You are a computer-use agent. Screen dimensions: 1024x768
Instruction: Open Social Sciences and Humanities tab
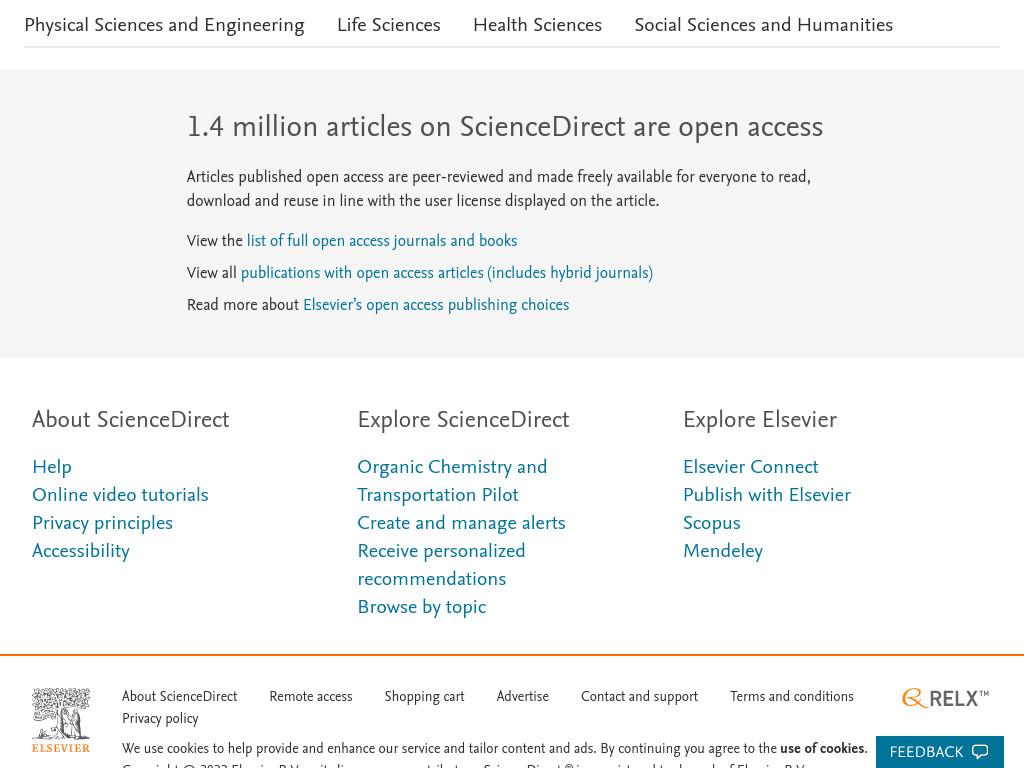point(763,25)
